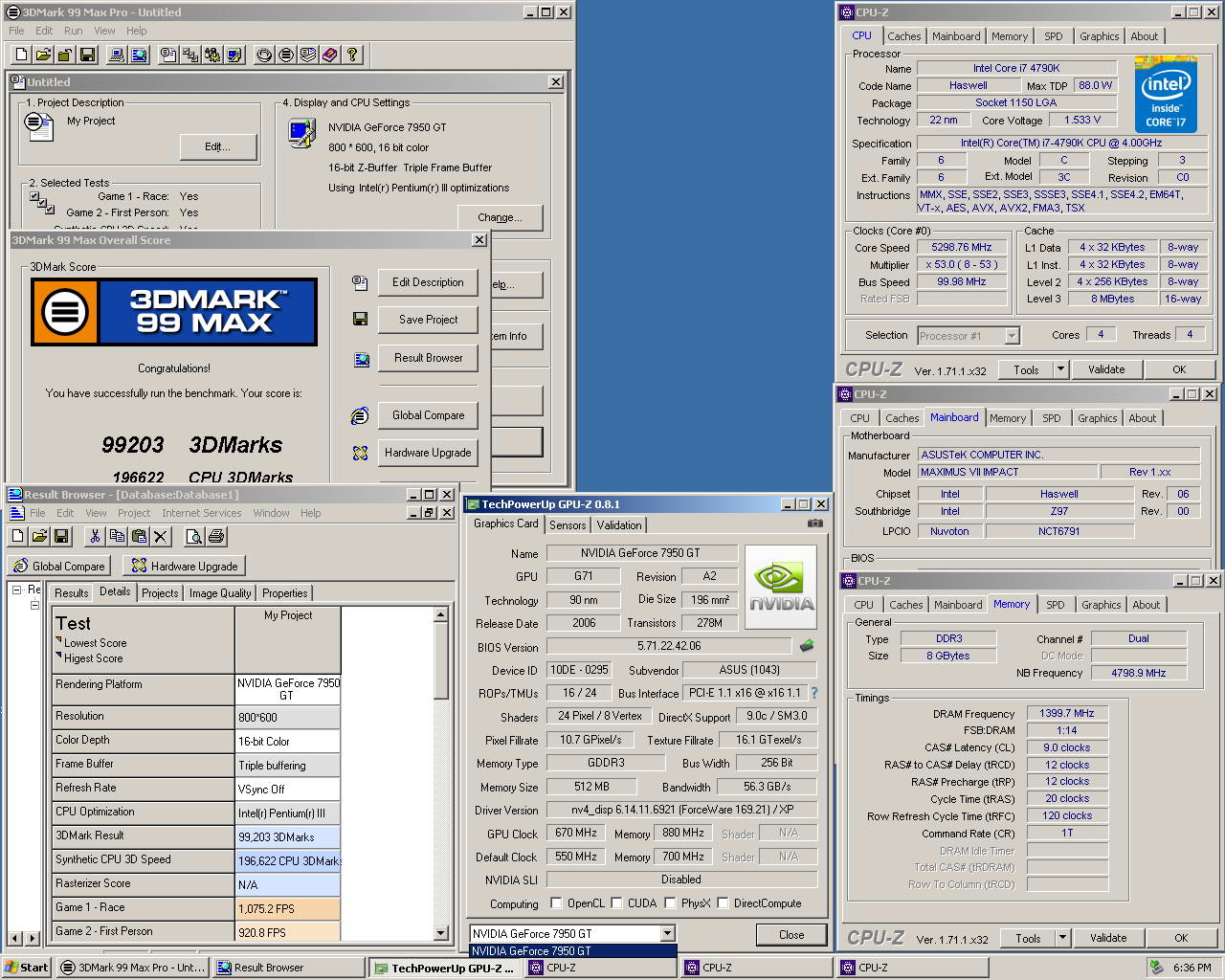The image size is (1225, 980).
Task: Click the Windows Start button
Action: (27, 968)
